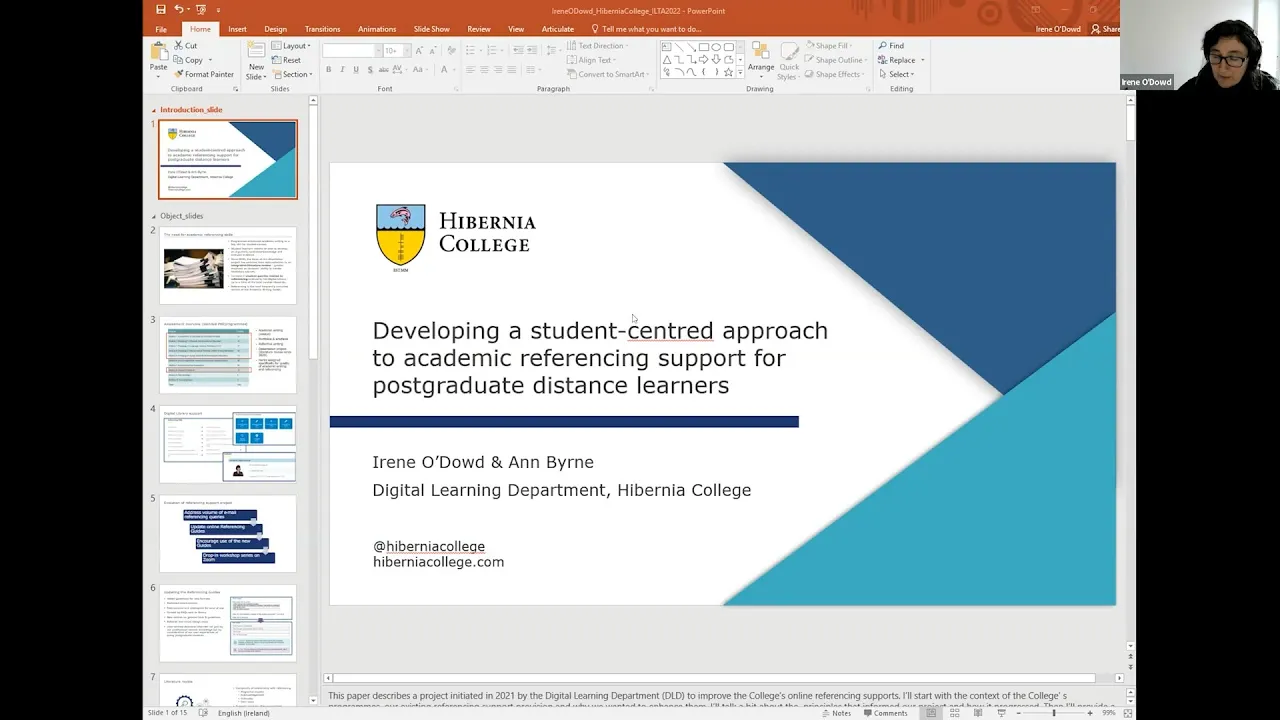Click Decrease List Level icon
The height and width of the screenshot is (720, 1280).
pos(518,51)
